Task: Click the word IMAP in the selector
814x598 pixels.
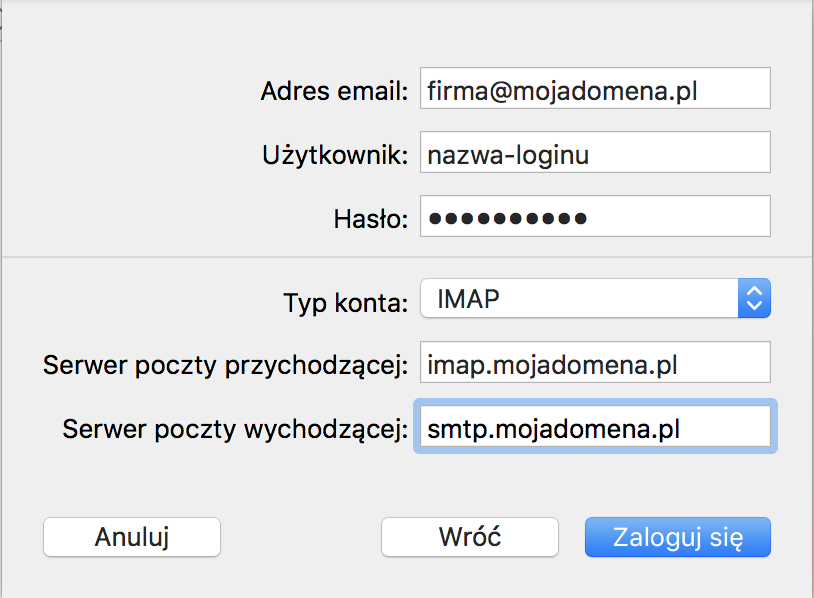Action: click(468, 299)
